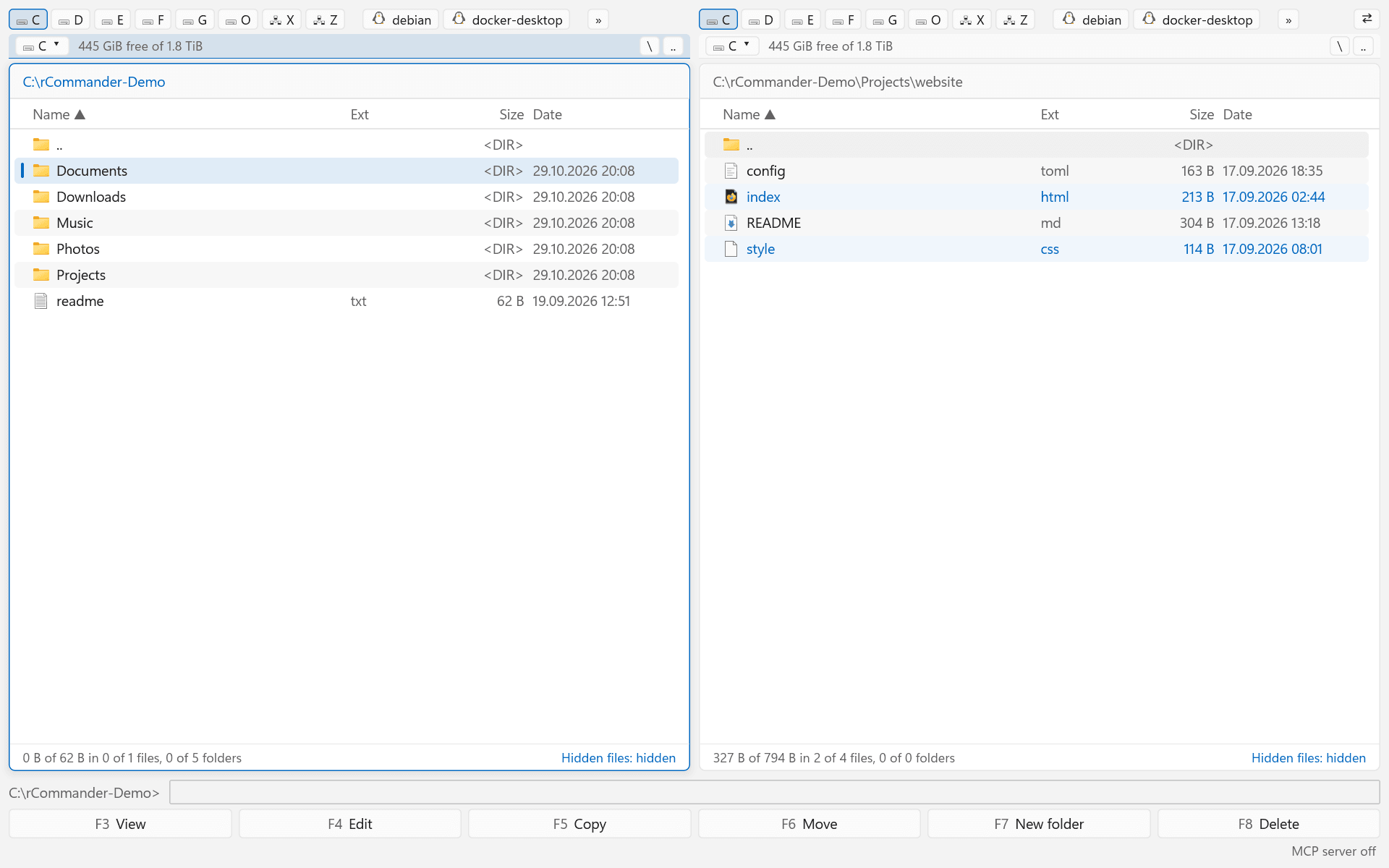This screenshot has height=868, width=1389.
Task: Click the index html file icon
Action: point(731,197)
